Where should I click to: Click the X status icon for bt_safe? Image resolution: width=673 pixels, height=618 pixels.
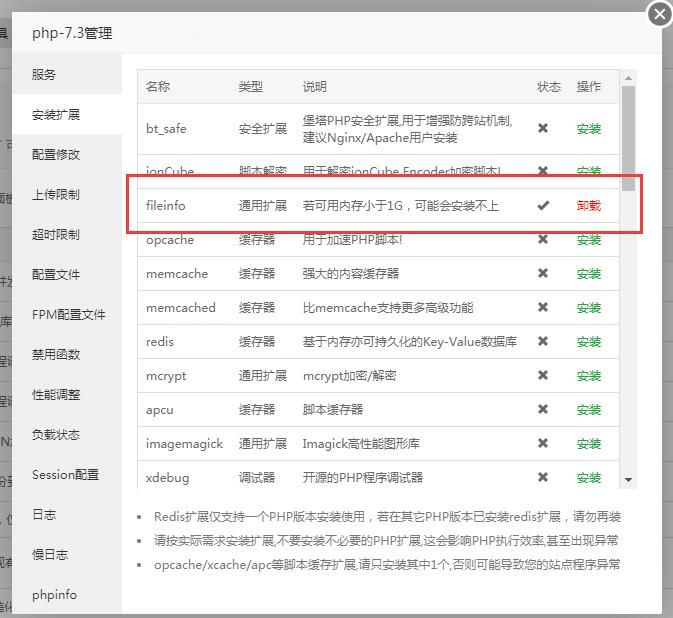(543, 129)
